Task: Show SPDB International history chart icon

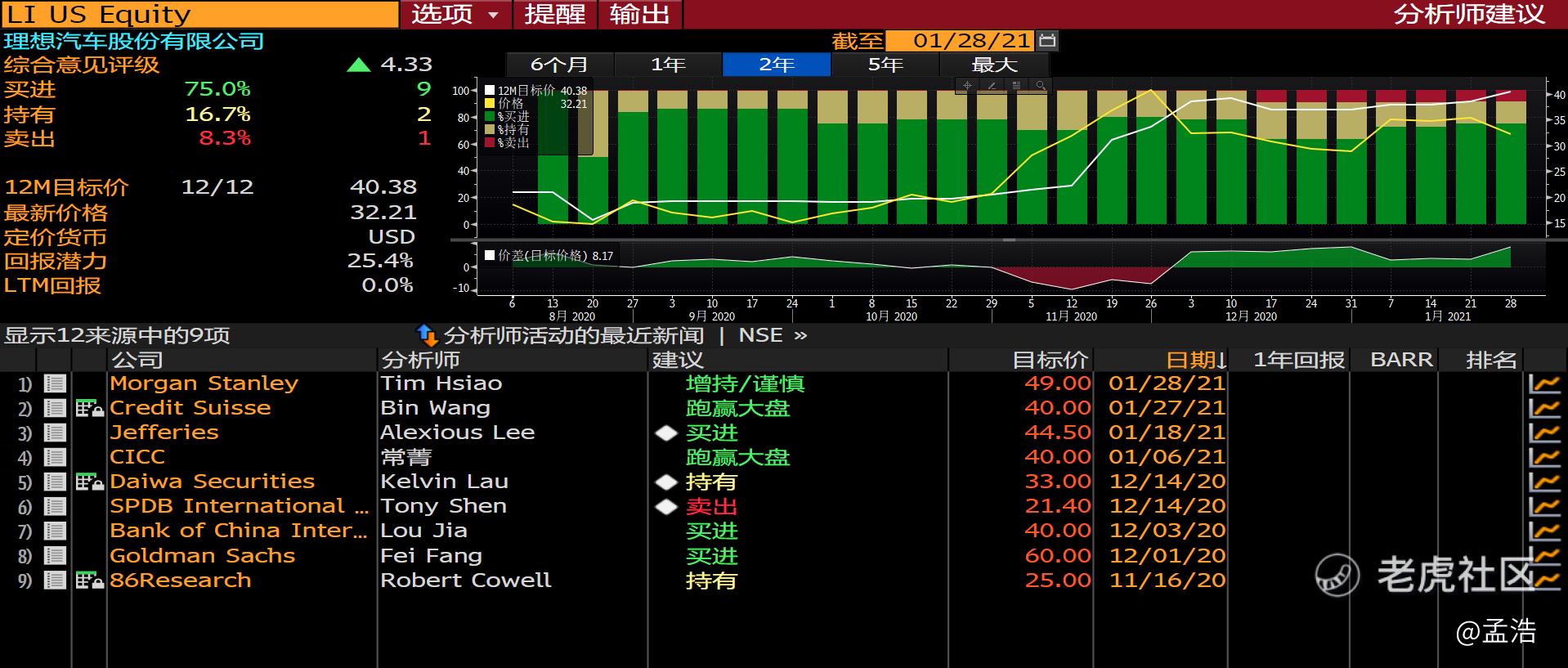Action: [1545, 506]
